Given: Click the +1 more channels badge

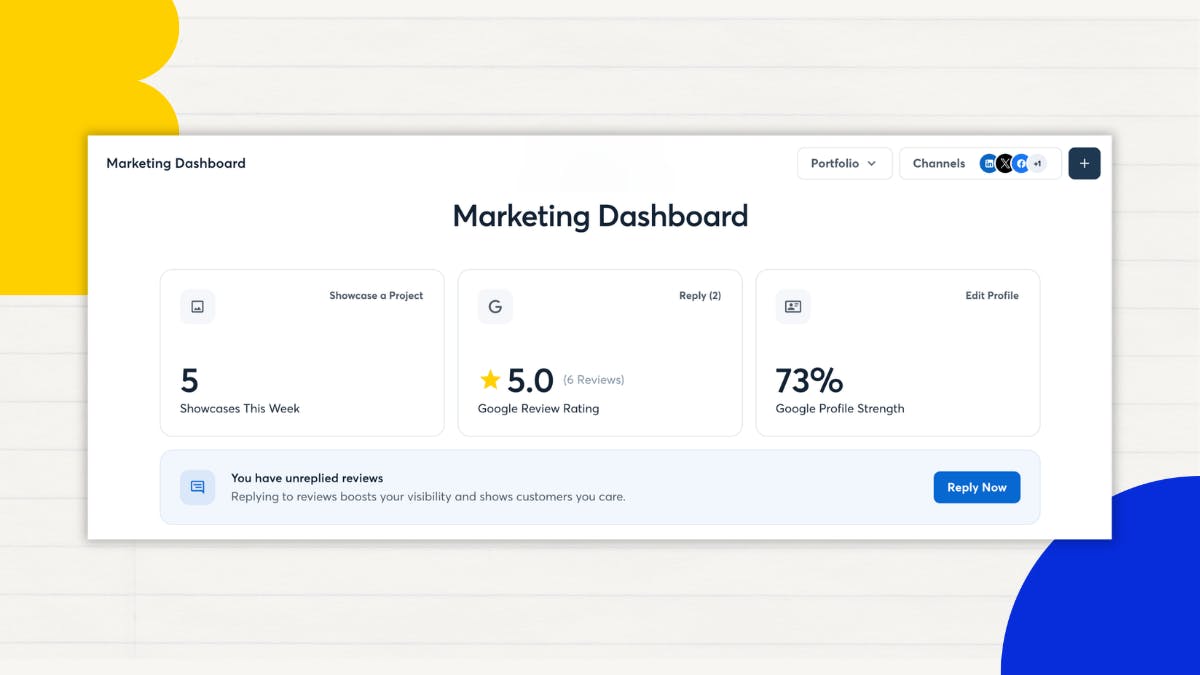Looking at the screenshot, I should (1037, 164).
